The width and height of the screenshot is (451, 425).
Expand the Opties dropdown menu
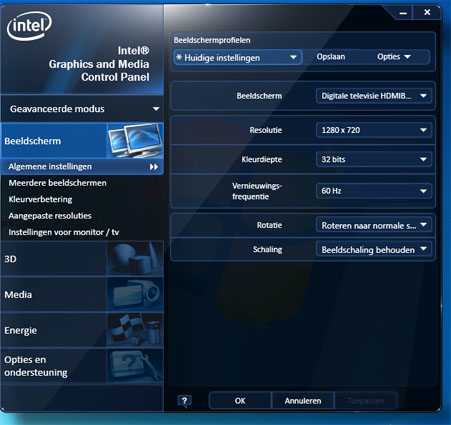(394, 57)
